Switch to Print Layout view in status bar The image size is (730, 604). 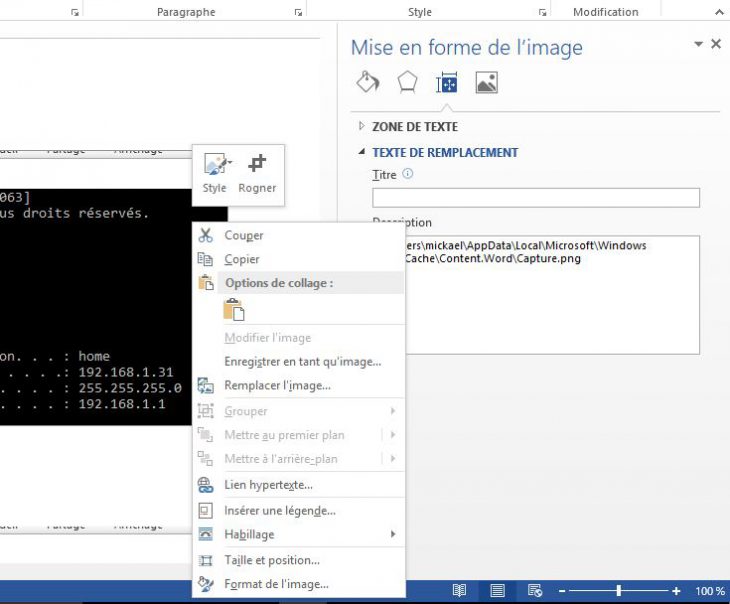(497, 590)
